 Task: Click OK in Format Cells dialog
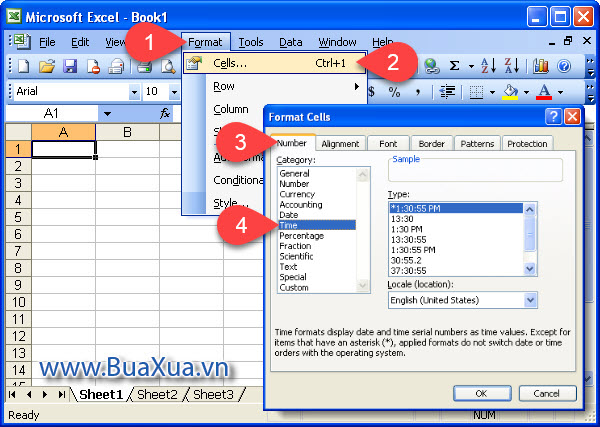(x=482, y=393)
